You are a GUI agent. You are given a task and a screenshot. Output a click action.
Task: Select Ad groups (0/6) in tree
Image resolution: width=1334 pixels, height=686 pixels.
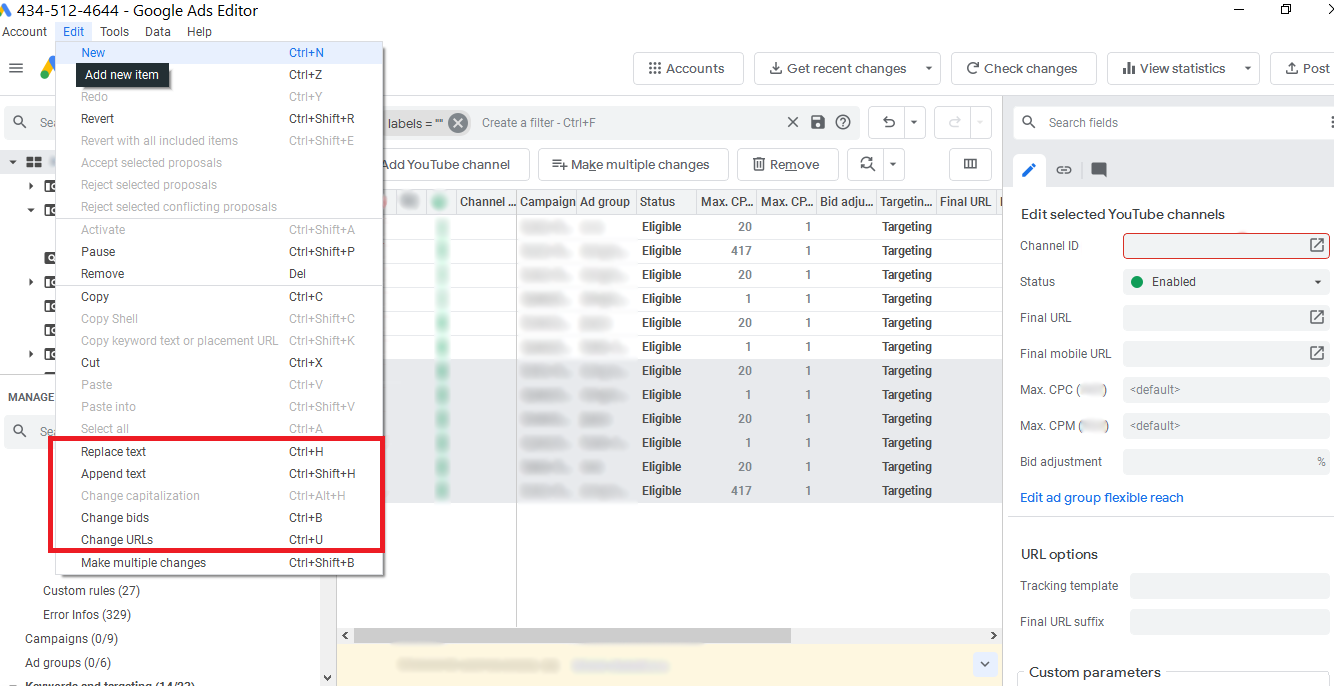coord(68,662)
